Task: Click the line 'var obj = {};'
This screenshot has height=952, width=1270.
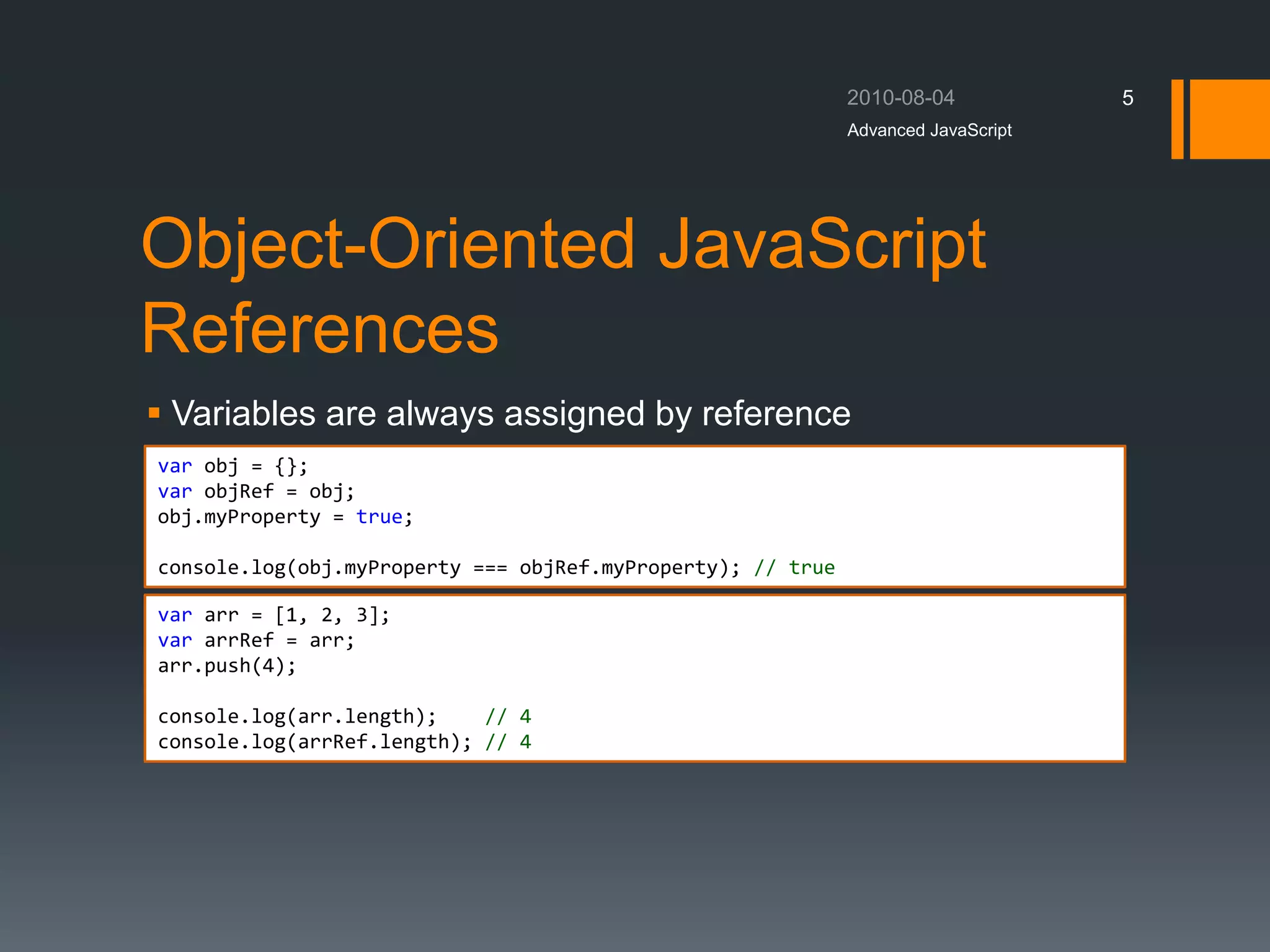Action: coord(232,466)
